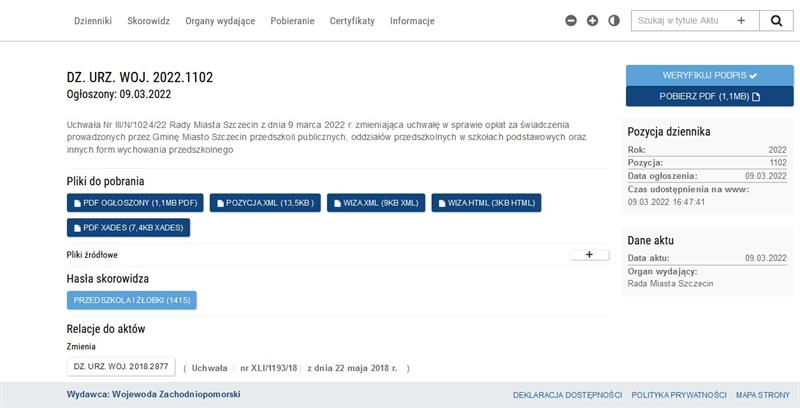Screen dimensions: 800x408
Task: Download PDF ogłoszony file
Action: click(135, 203)
